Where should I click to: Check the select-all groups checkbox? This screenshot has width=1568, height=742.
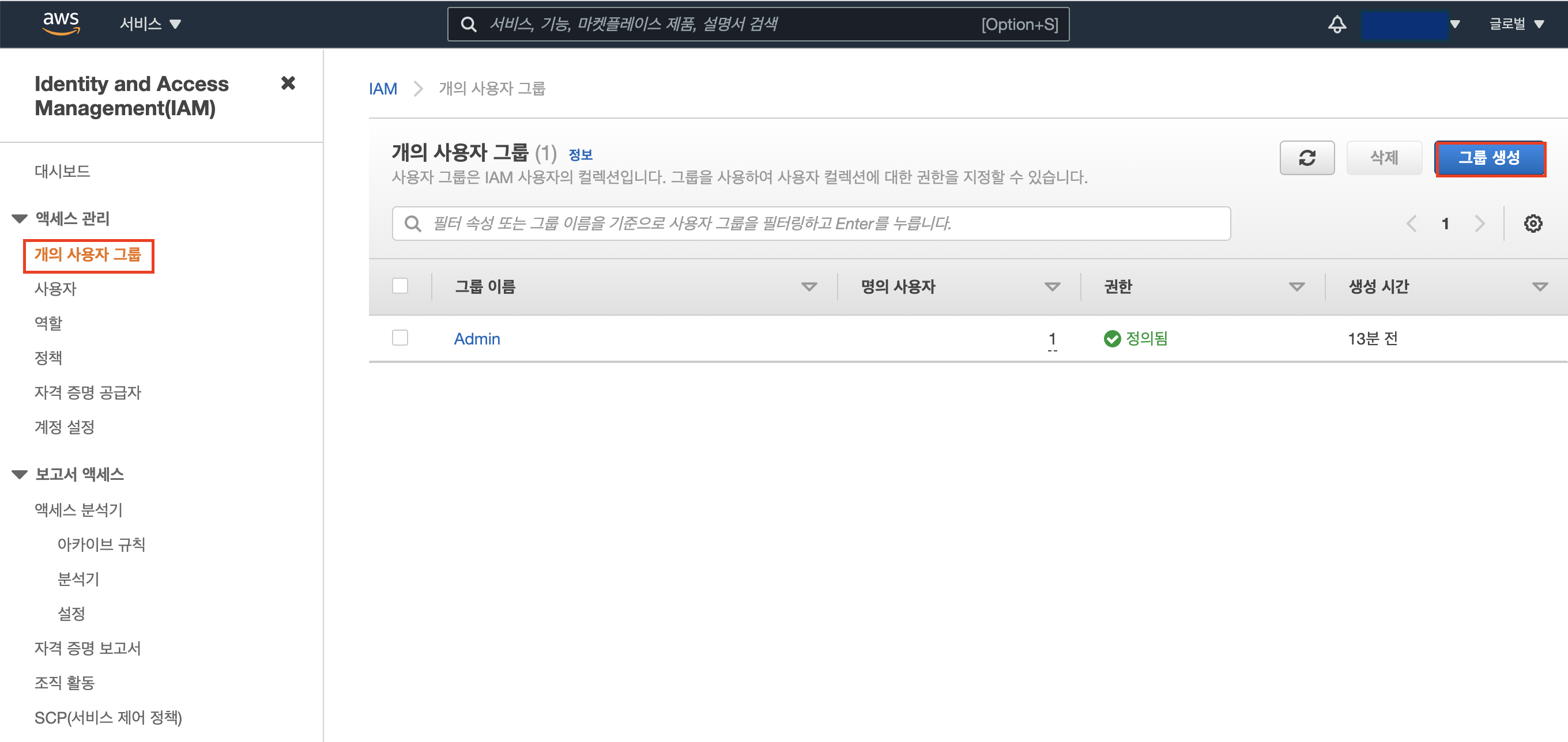(x=400, y=286)
